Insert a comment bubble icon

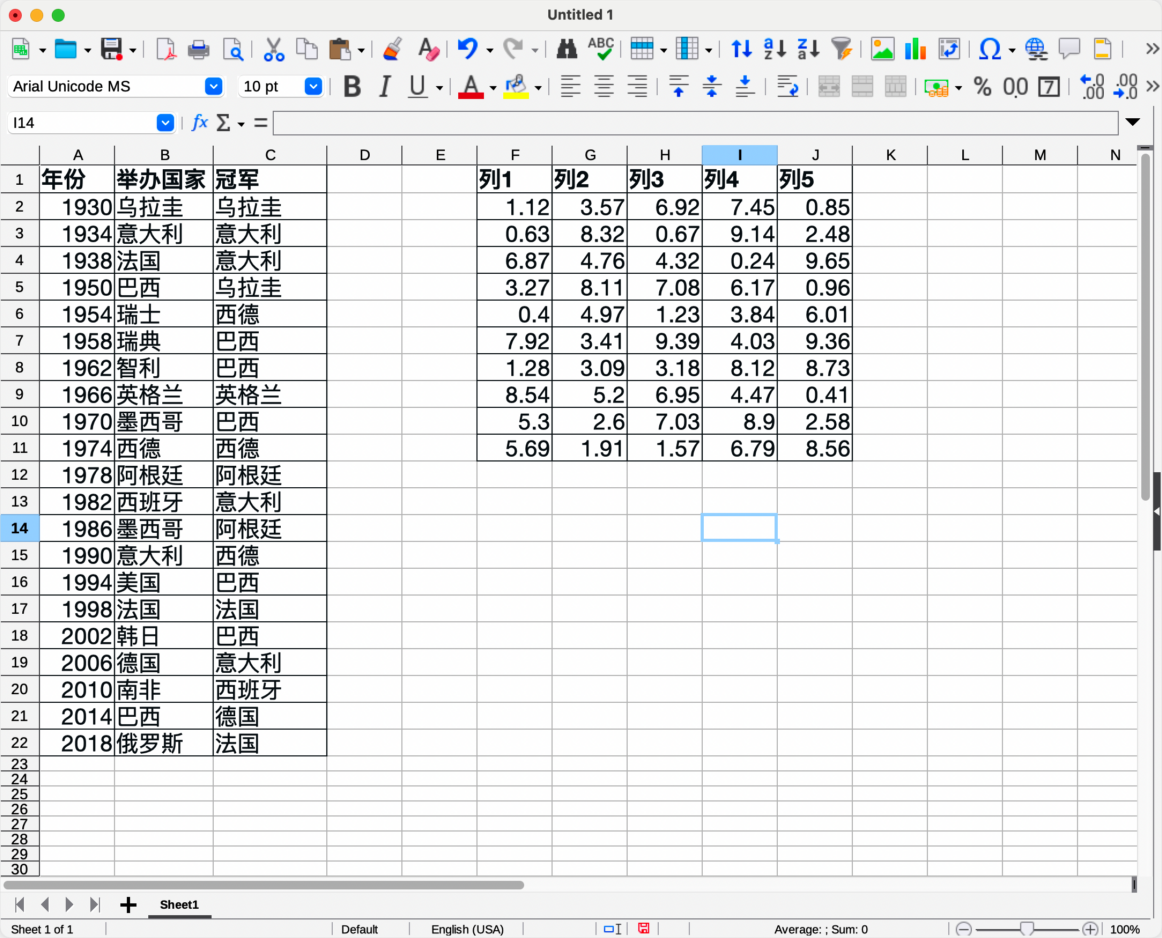pos(1069,50)
